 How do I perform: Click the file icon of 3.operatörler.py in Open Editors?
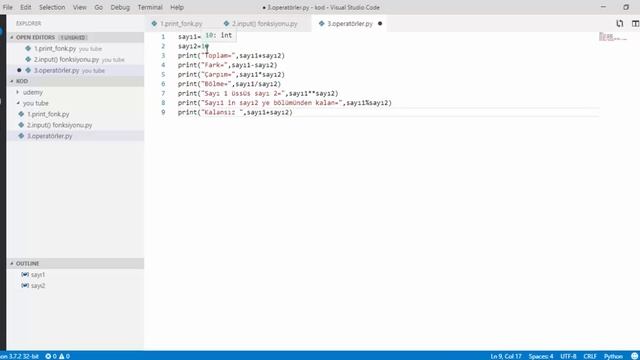click(x=28, y=71)
